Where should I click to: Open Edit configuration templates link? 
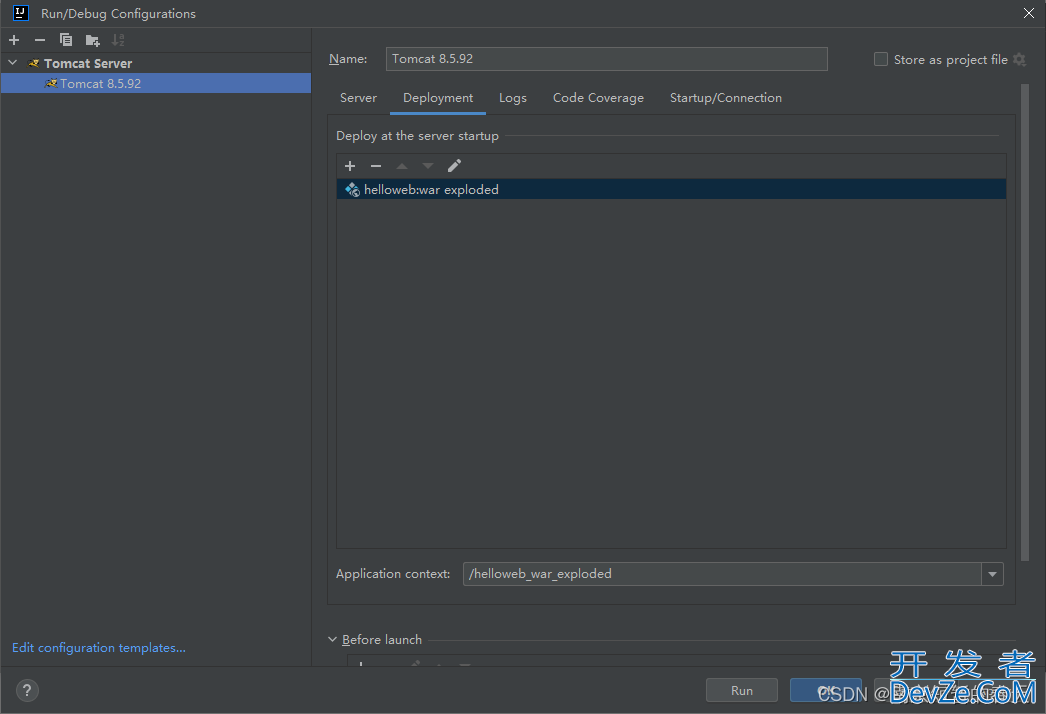point(99,648)
